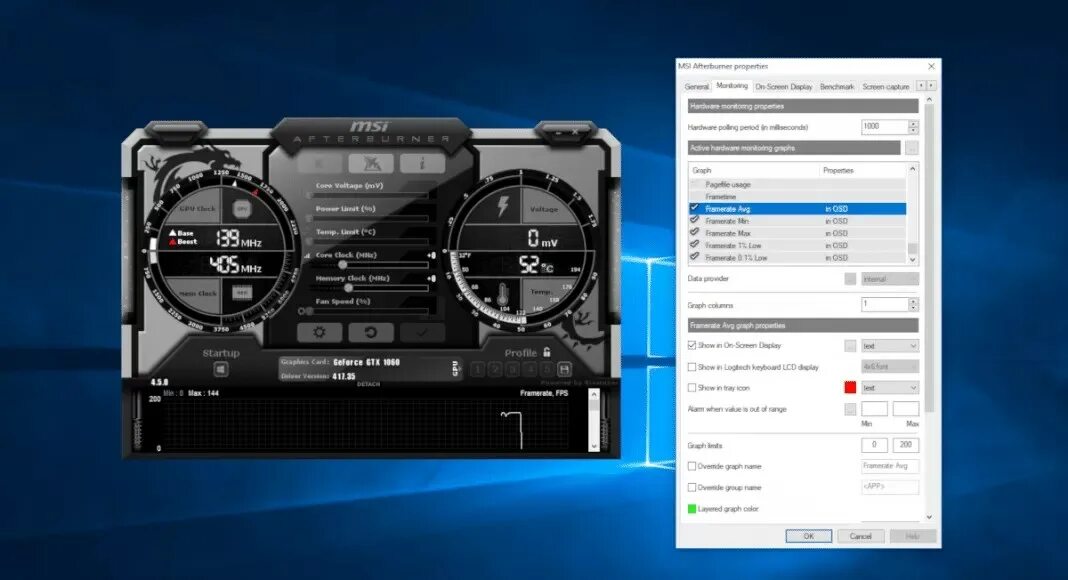Open the OC Scanner icon button
Image resolution: width=1068 pixels, height=580 pixels.
point(371,163)
